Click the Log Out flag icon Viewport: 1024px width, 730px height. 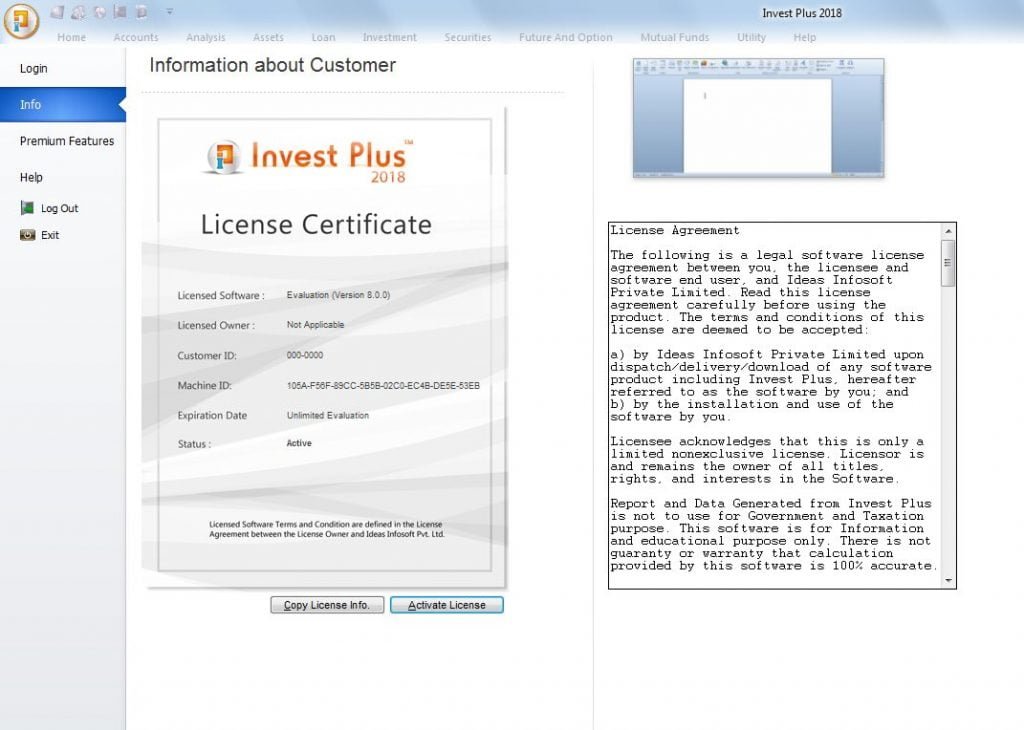tap(27, 208)
